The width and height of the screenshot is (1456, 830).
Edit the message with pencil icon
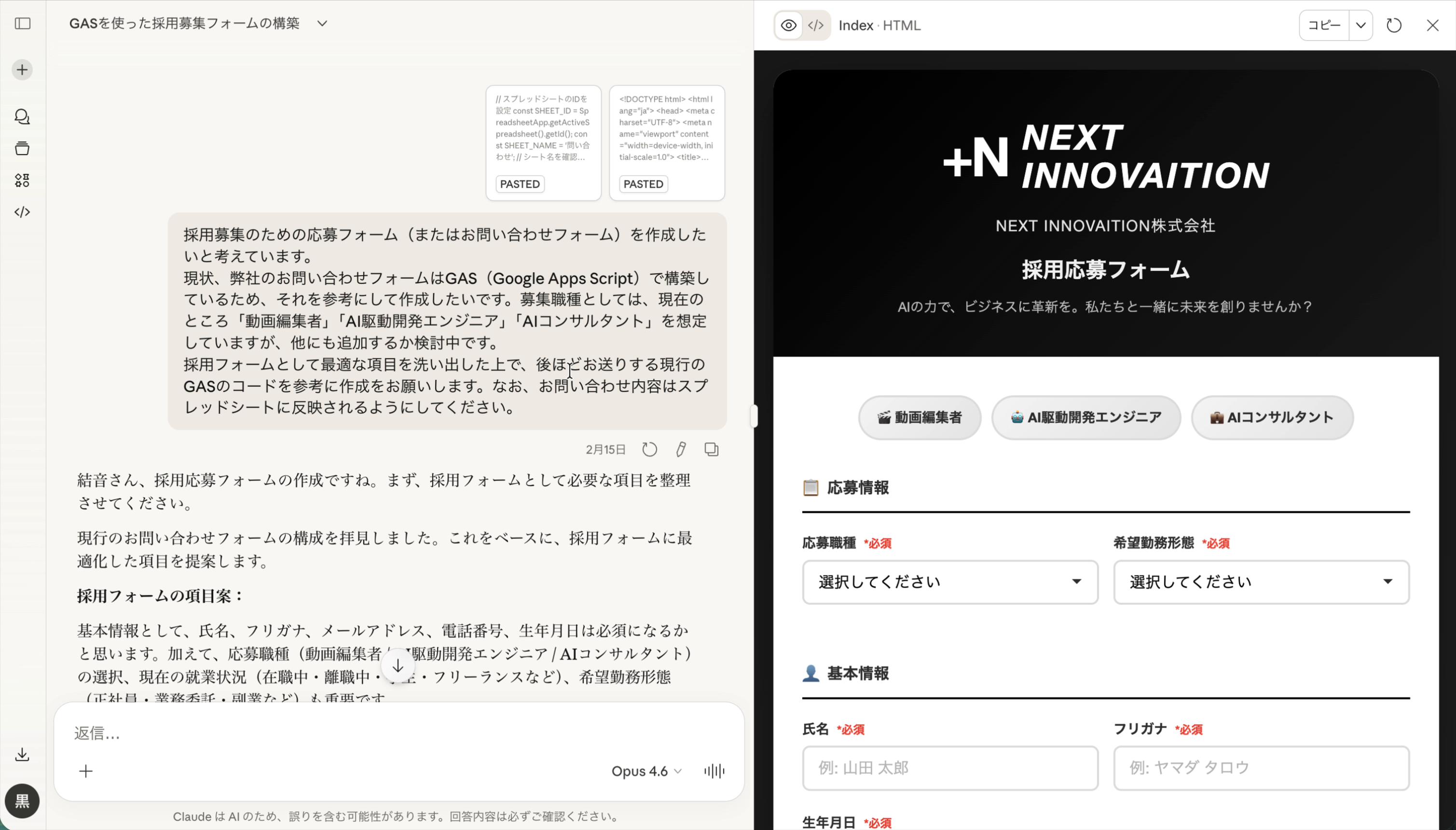point(680,450)
